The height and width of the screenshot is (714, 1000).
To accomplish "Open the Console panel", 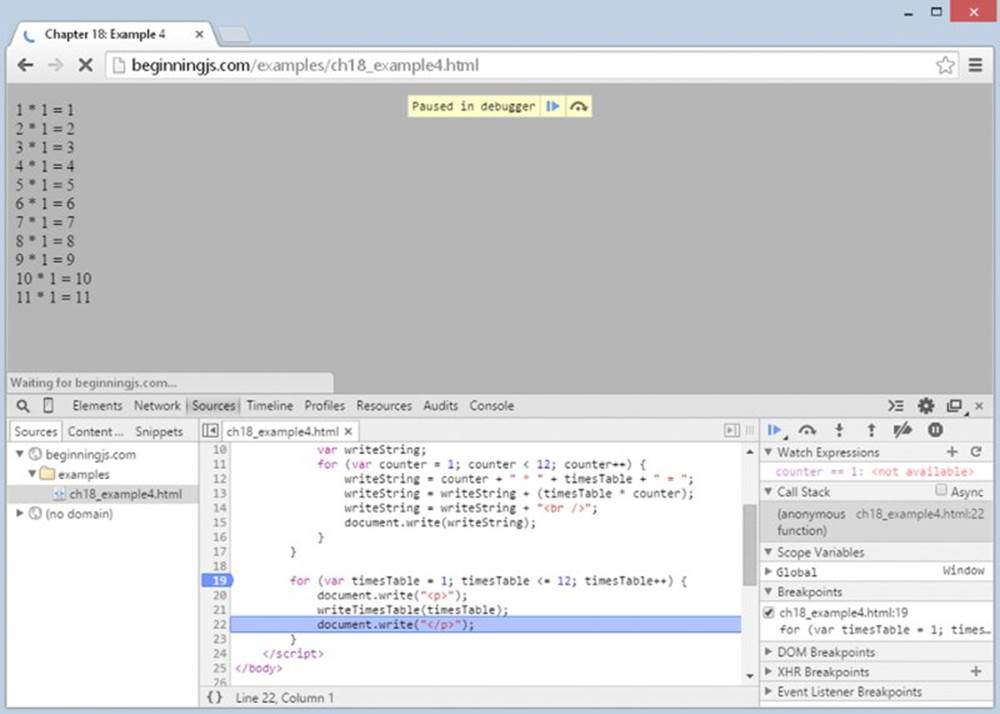I will pos(492,405).
